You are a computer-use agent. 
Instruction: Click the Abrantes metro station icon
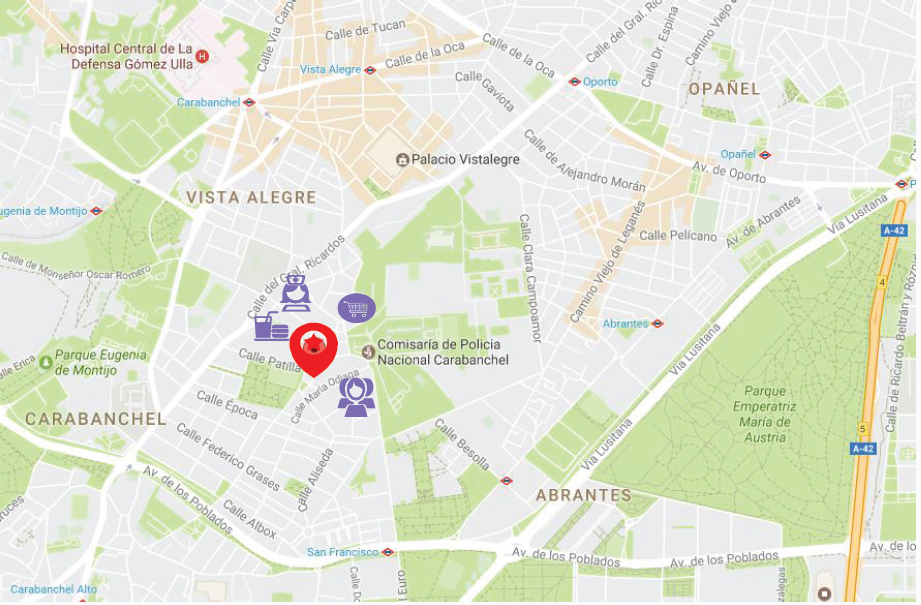click(x=657, y=324)
